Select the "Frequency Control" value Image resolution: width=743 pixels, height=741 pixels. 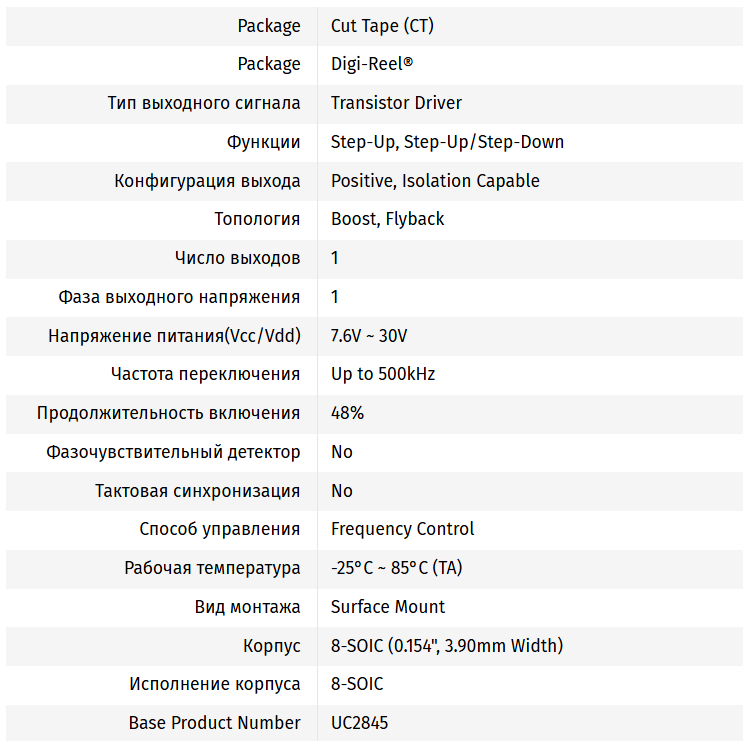click(402, 529)
